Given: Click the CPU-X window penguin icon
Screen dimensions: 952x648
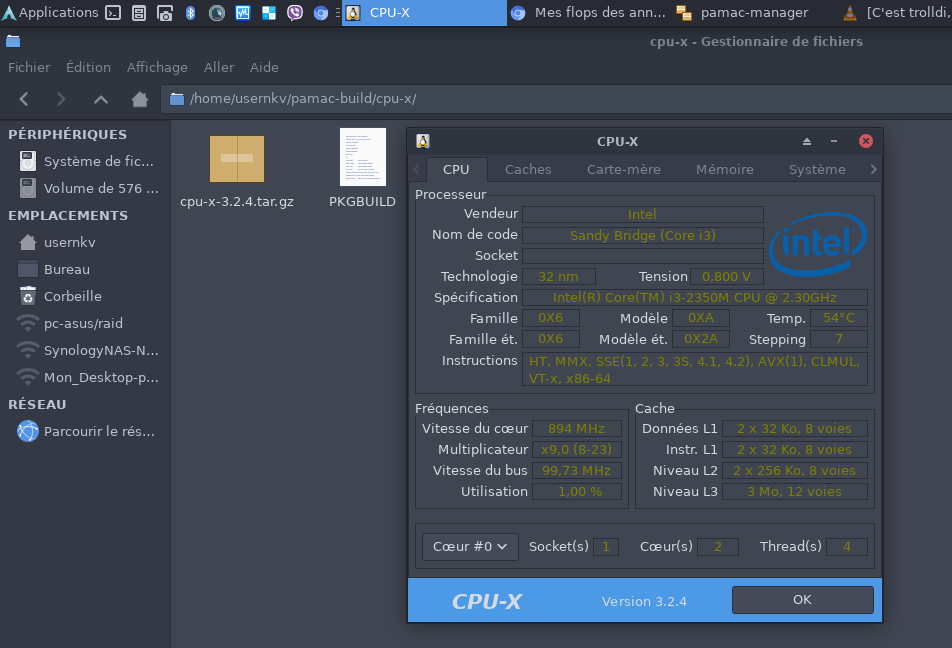Looking at the screenshot, I should pyautogui.click(x=423, y=142).
